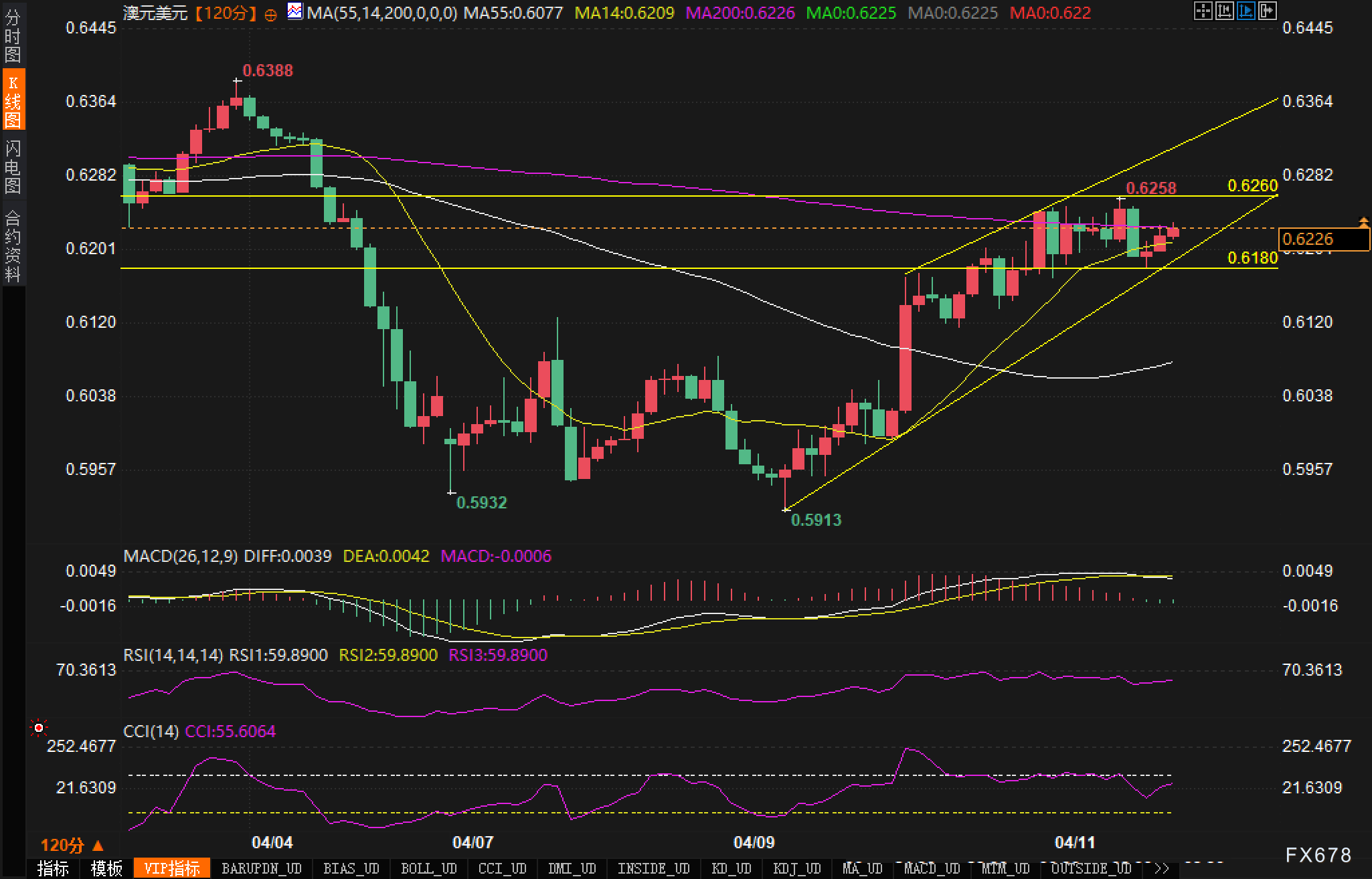Click the MA indicator chart icon
Viewport: 1372px width, 879px height.
(x=294, y=11)
